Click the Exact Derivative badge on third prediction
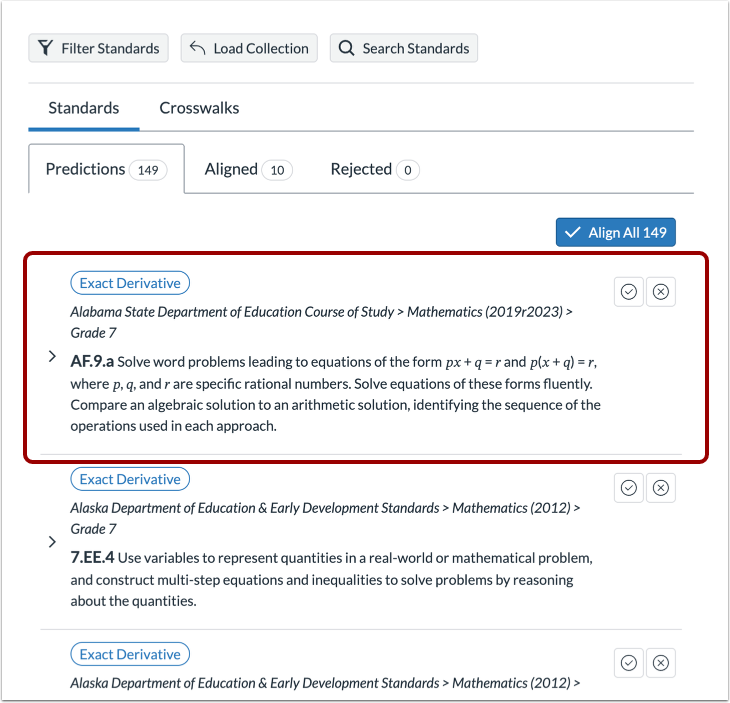 tap(130, 654)
